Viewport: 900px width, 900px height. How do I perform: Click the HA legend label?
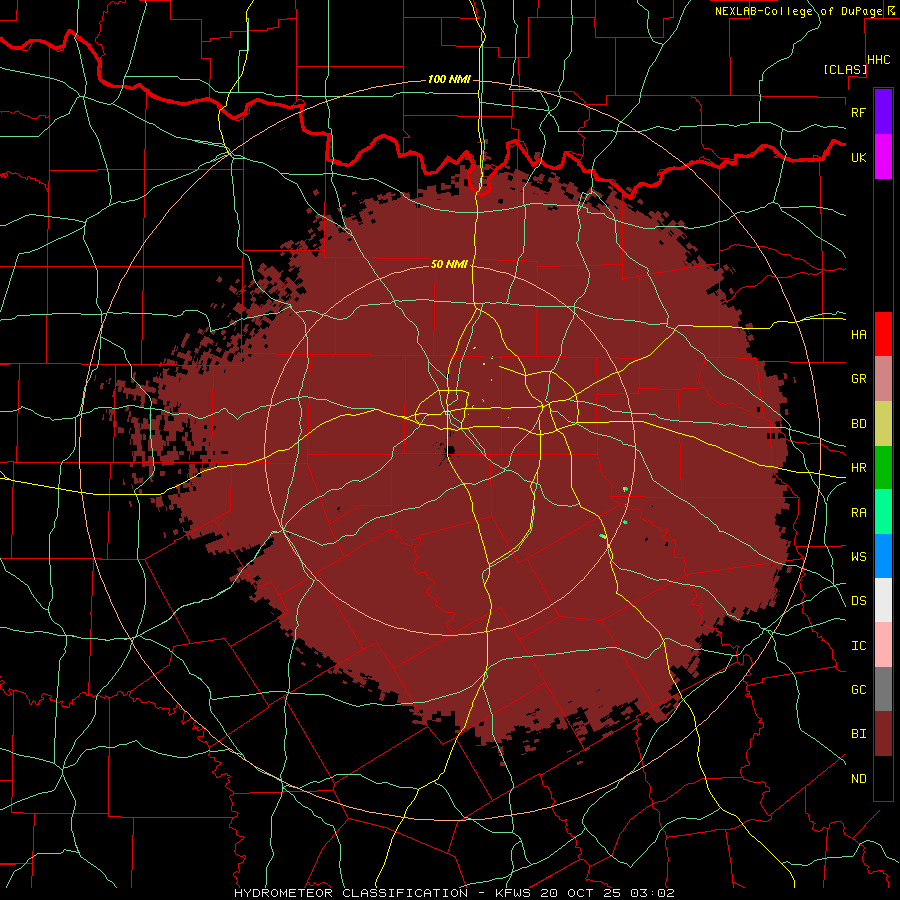[859, 334]
